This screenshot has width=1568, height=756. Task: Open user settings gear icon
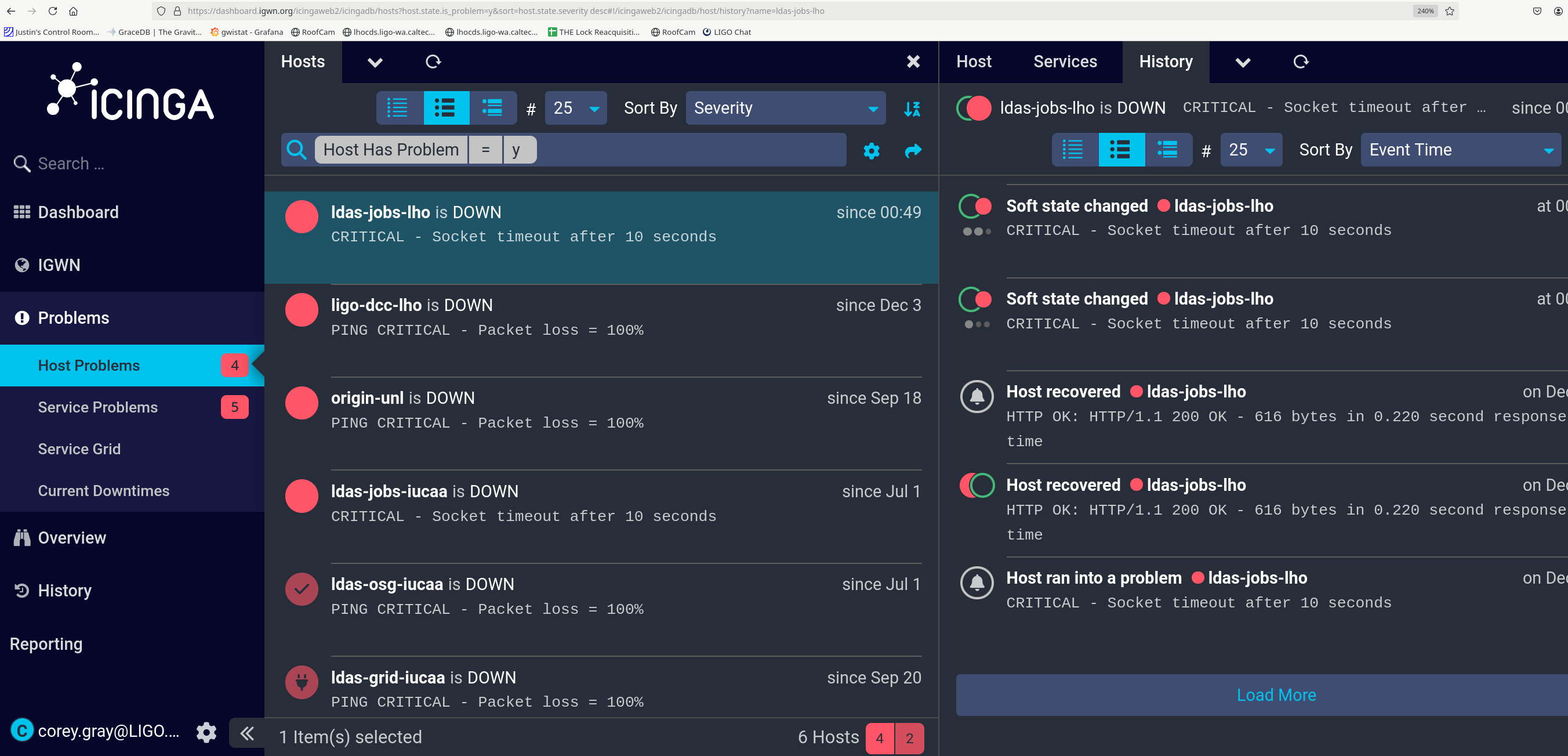[x=206, y=732]
